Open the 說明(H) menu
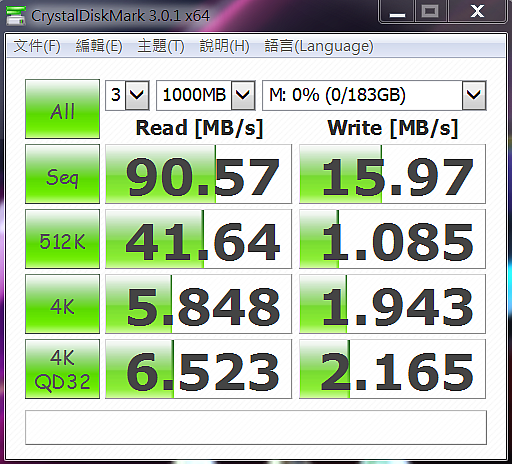This screenshot has width=512, height=464. tap(224, 46)
